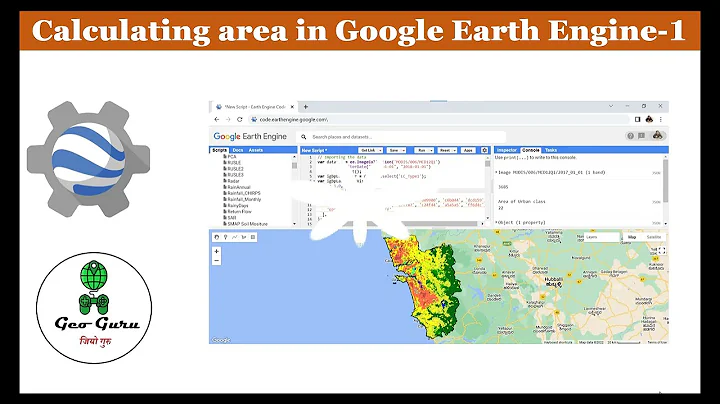The width and height of the screenshot is (720, 404).
Task: Go forward in the browser
Action: tap(228, 119)
